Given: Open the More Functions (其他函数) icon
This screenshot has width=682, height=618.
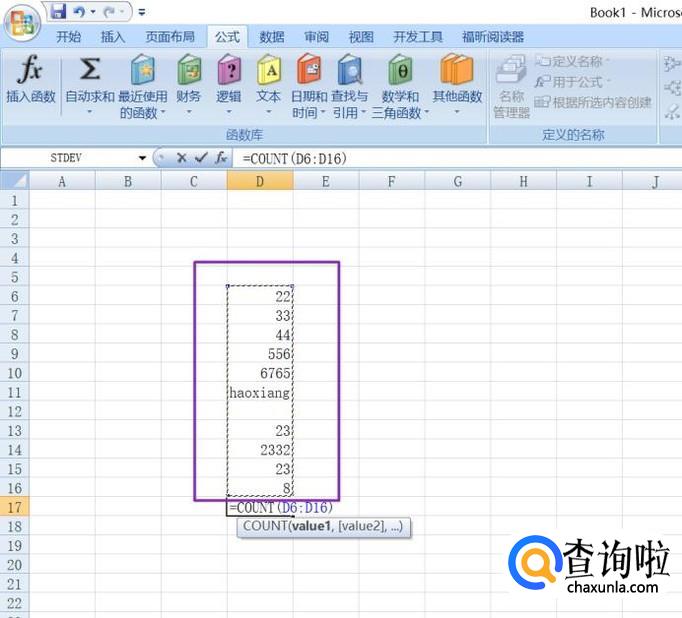Looking at the screenshot, I should tap(456, 72).
